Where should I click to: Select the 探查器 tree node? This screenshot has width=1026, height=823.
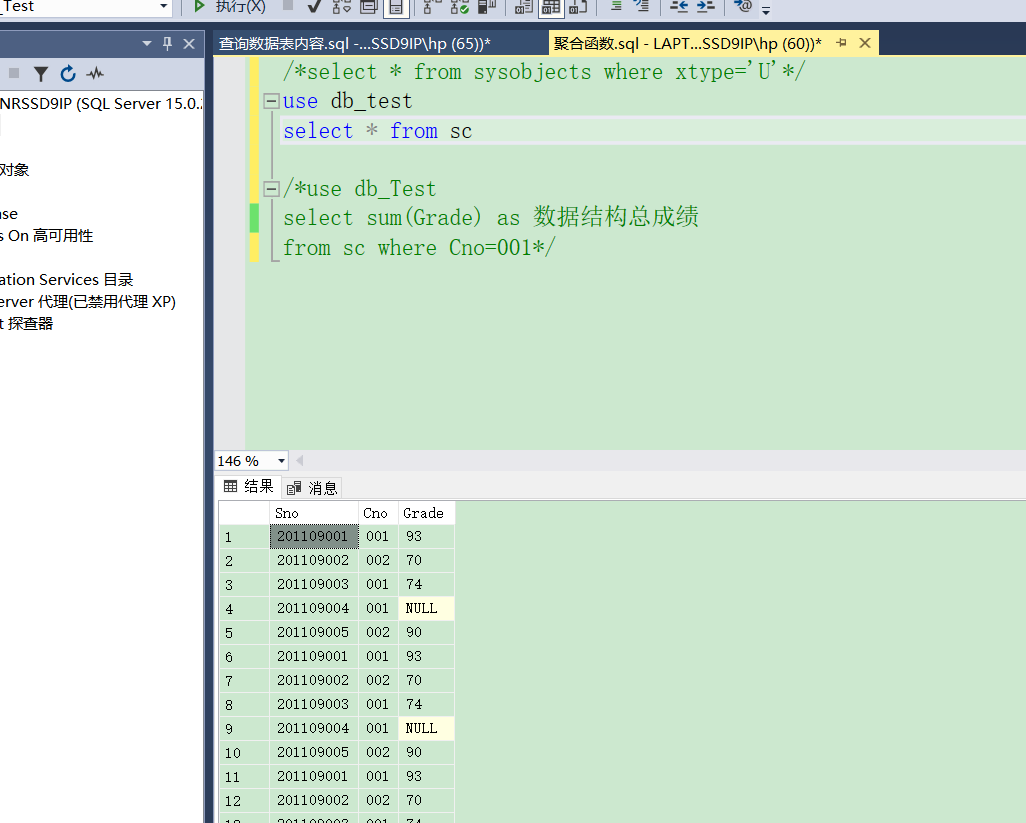tap(27, 324)
